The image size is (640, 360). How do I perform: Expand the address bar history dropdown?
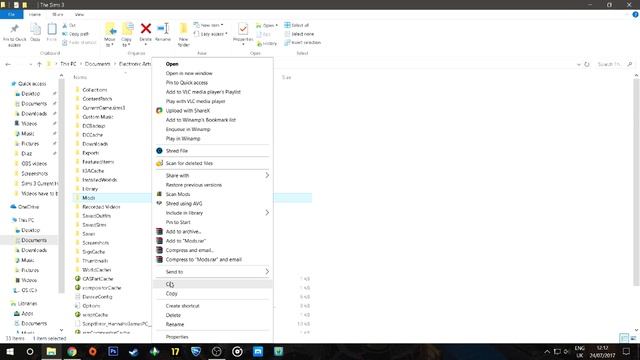point(578,64)
